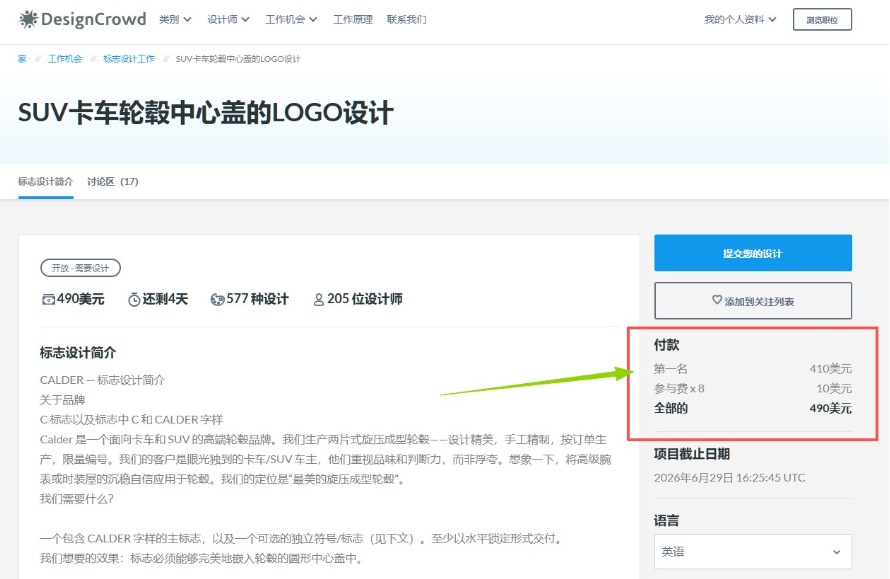Image resolution: width=890 pixels, height=579 pixels.
Task: Open the DesignCrowd logo home link
Action: click(x=83, y=19)
